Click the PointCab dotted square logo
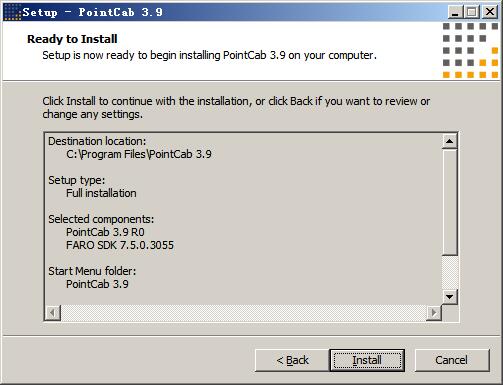Image resolution: width=503 pixels, height=385 pixels. click(x=470, y=50)
